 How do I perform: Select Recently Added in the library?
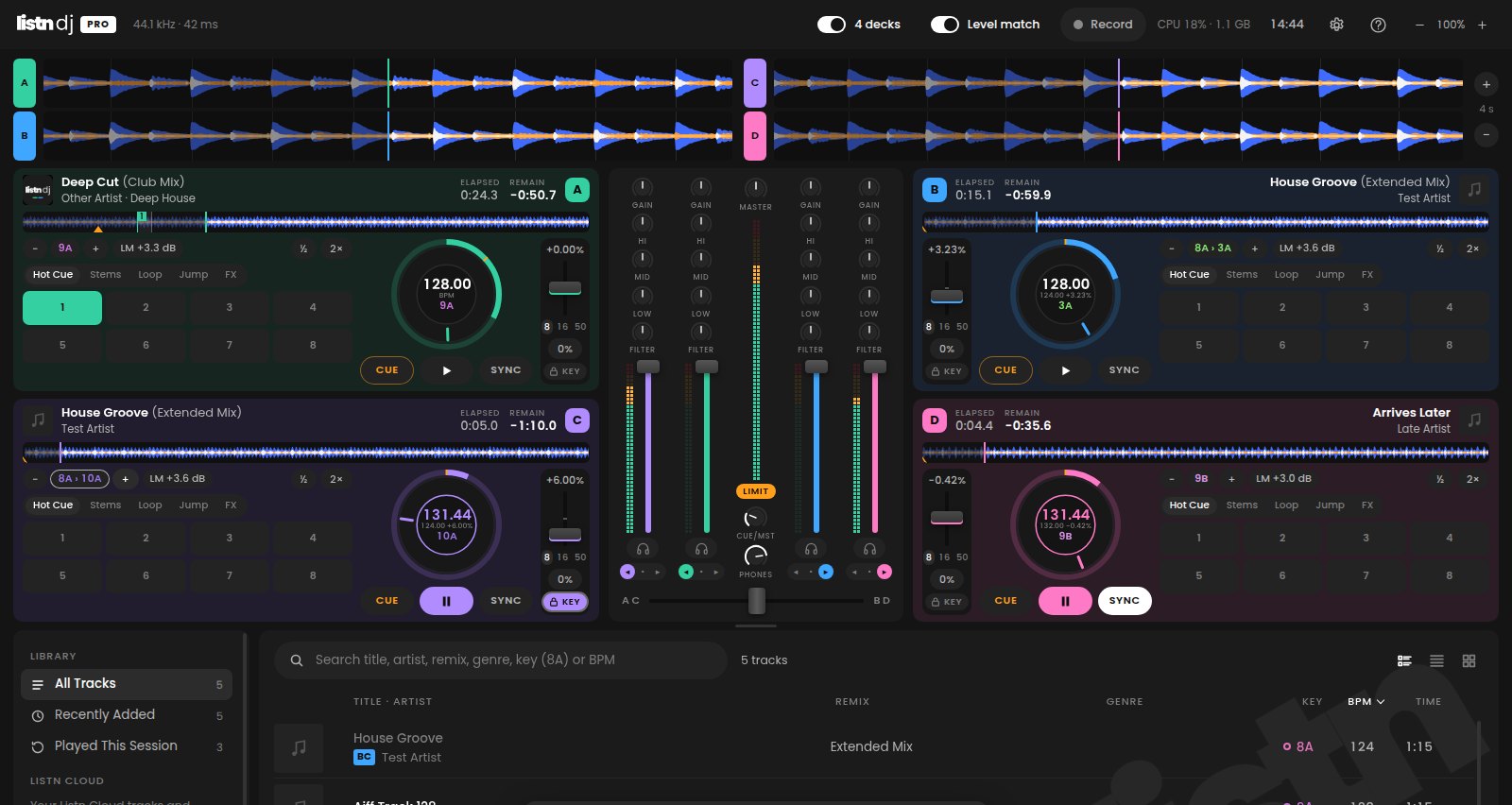tap(127, 715)
